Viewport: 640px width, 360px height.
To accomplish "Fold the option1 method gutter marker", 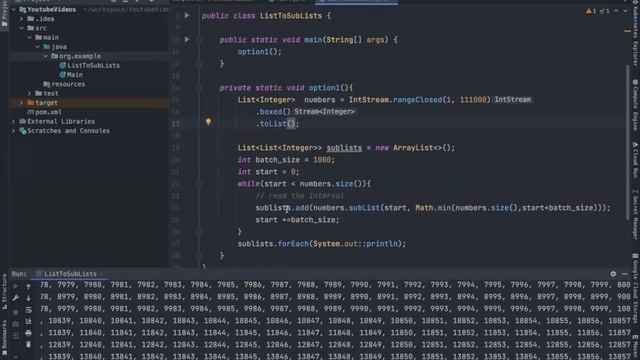I will tap(199, 88).
